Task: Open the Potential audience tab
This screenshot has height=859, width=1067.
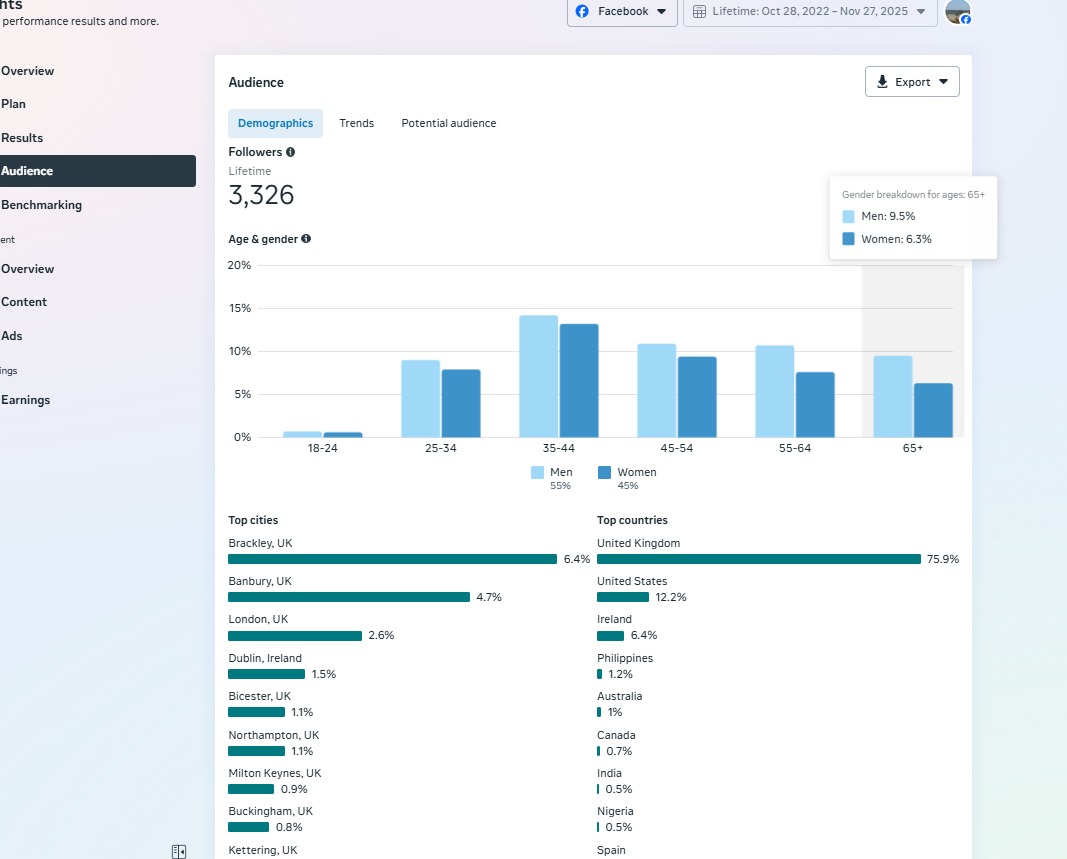Action: click(448, 123)
